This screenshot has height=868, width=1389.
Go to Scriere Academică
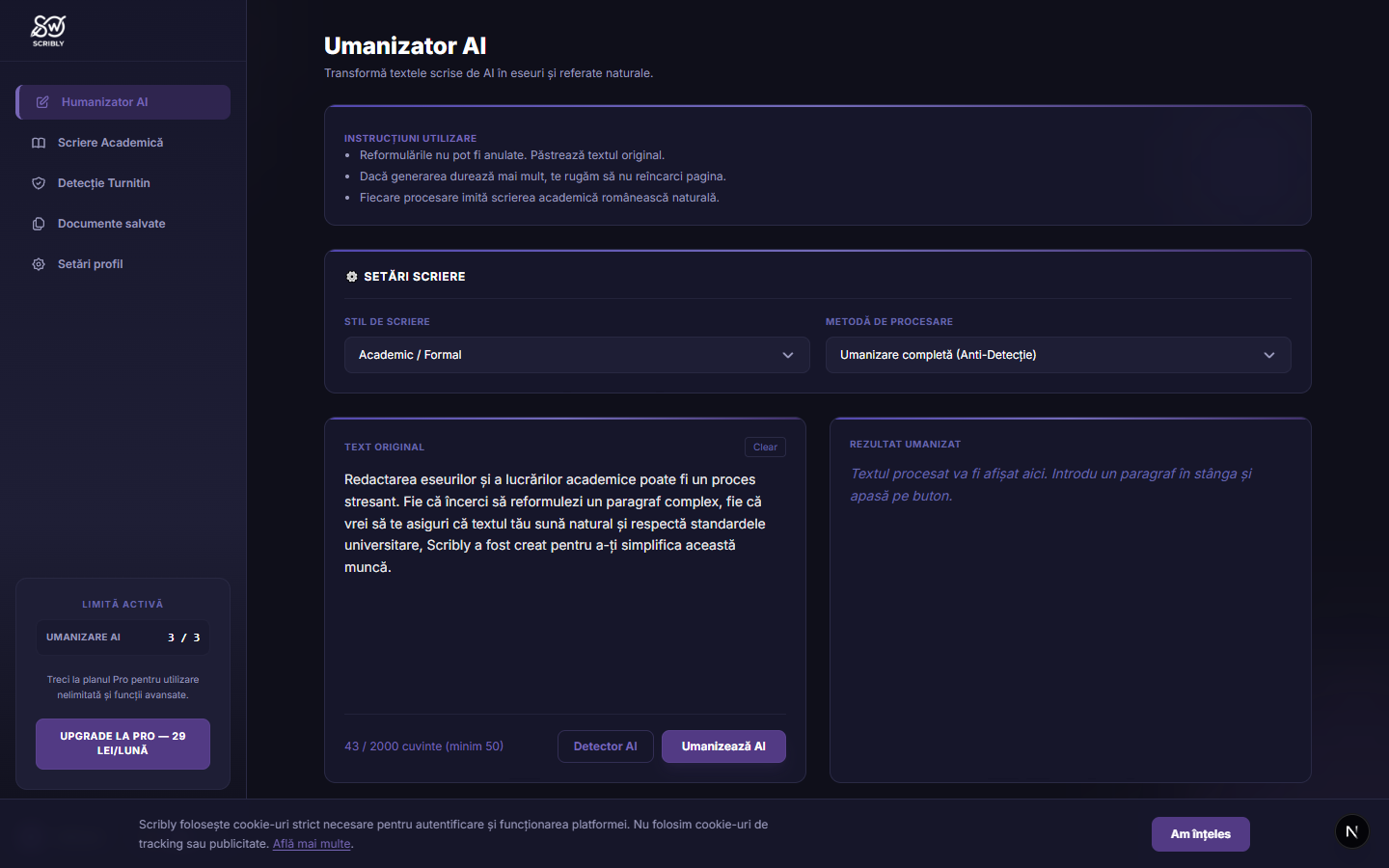123,143
